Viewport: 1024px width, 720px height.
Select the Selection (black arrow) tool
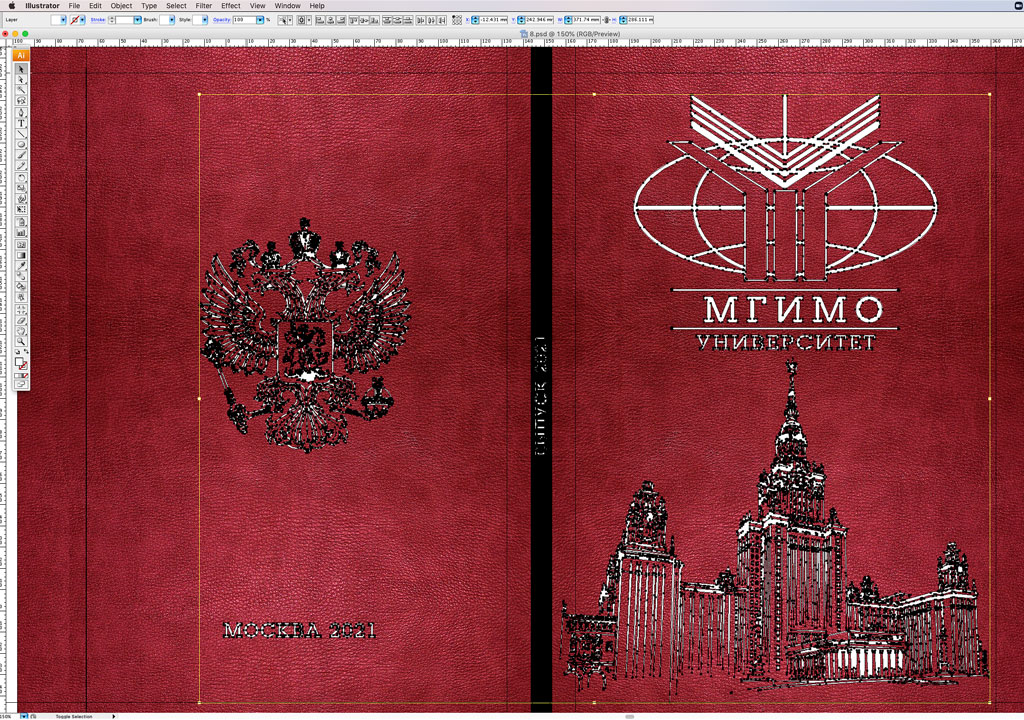[21, 69]
